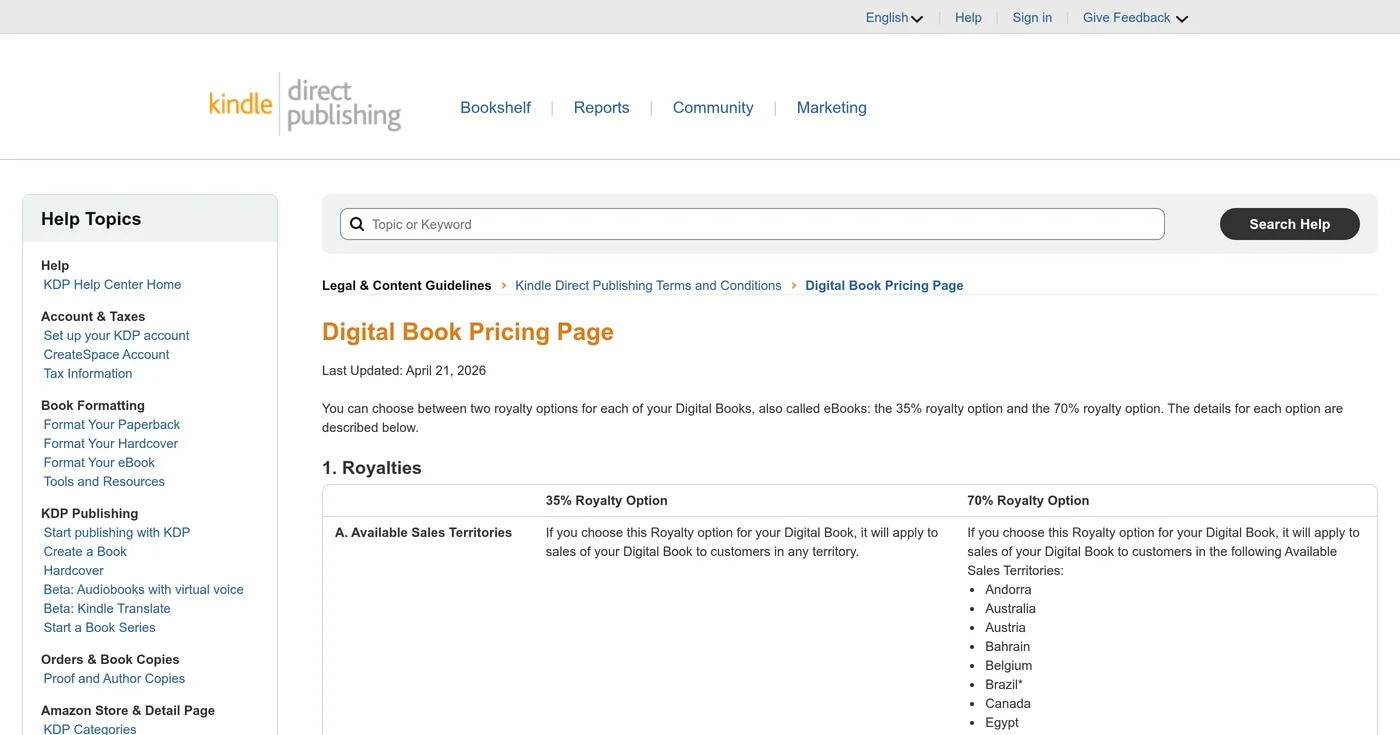Open the Tax Information link
This screenshot has width=1400, height=735.
[x=88, y=374]
